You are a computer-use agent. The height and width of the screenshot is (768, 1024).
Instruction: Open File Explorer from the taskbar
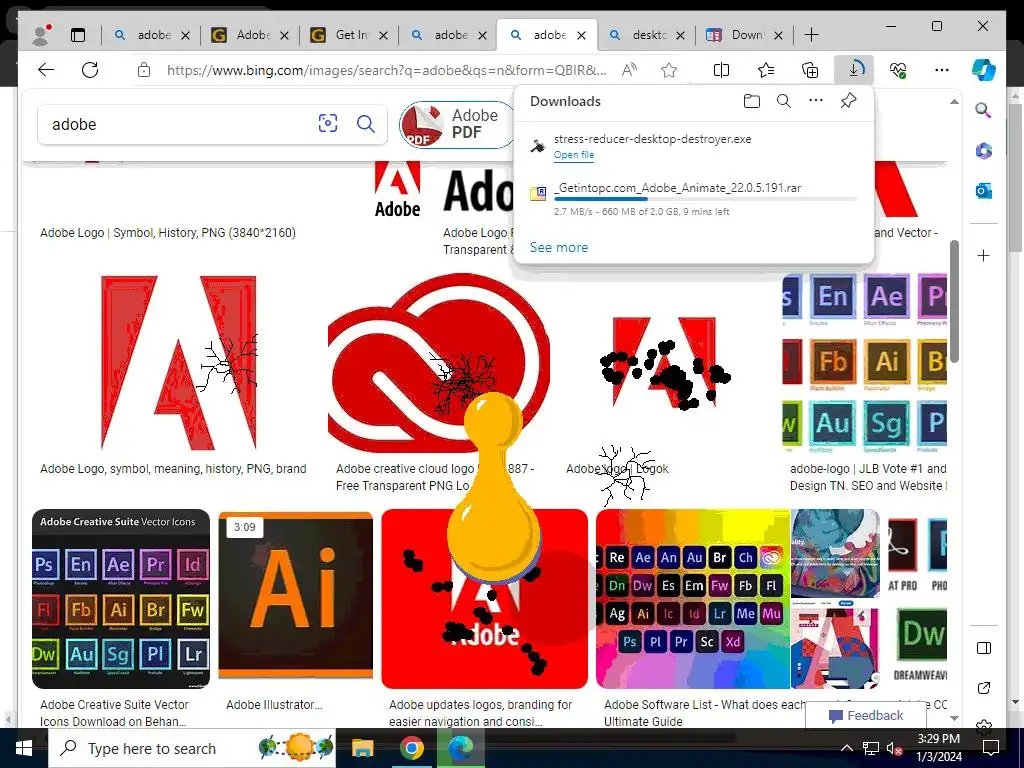tap(362, 748)
